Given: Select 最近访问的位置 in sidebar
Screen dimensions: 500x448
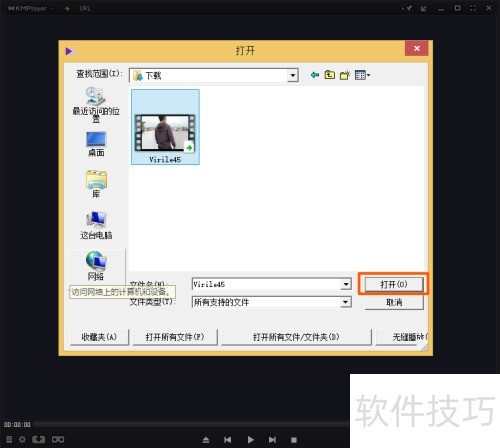Looking at the screenshot, I should (96, 105).
